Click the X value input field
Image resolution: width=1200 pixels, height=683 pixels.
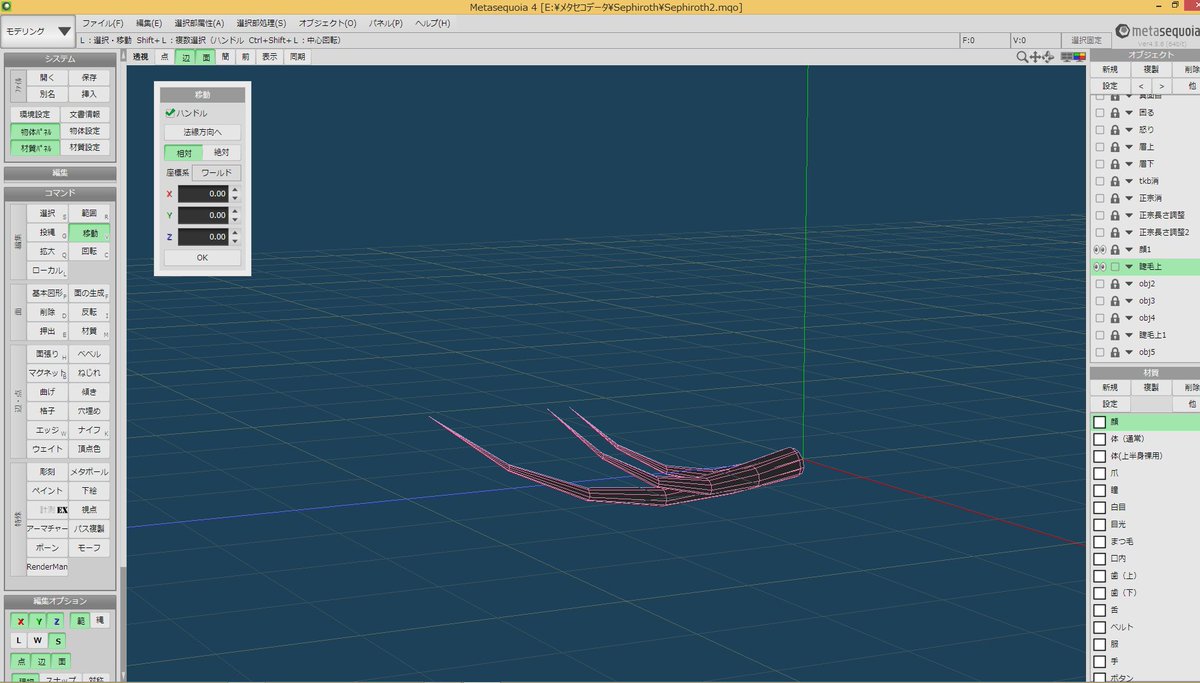(203, 194)
